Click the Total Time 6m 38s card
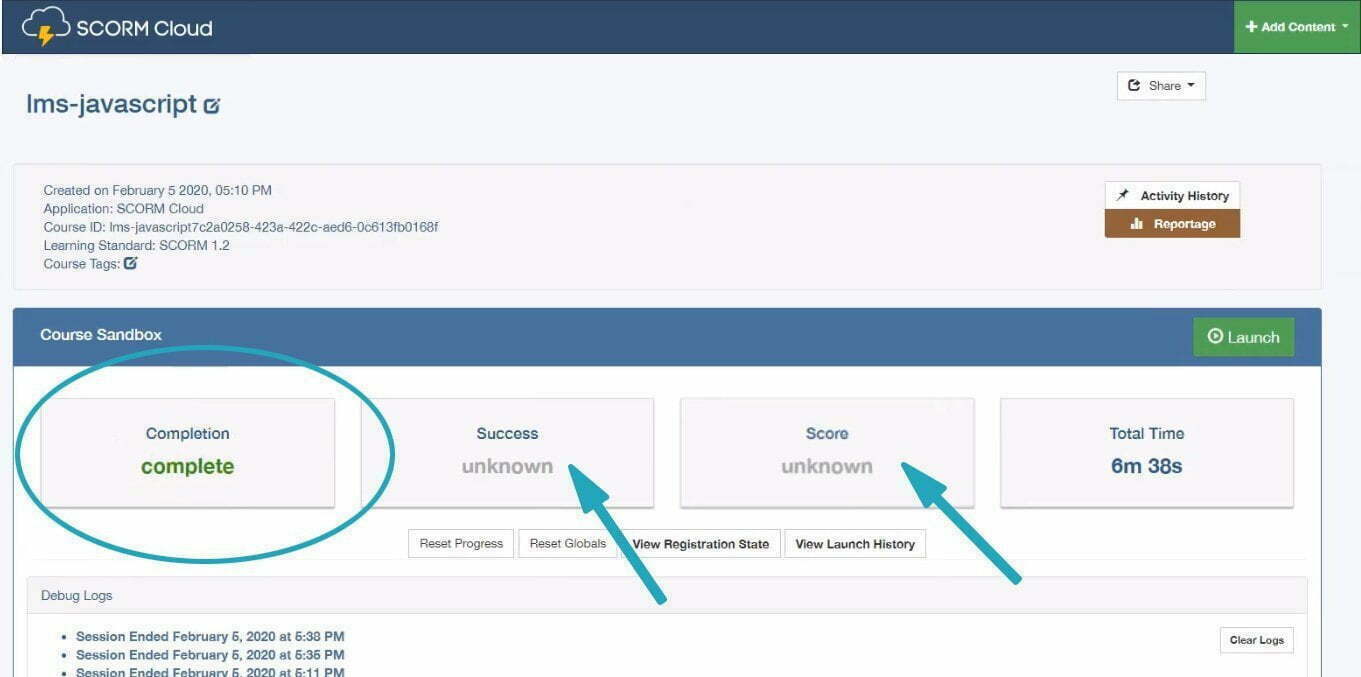This screenshot has width=1361, height=677. click(1147, 452)
